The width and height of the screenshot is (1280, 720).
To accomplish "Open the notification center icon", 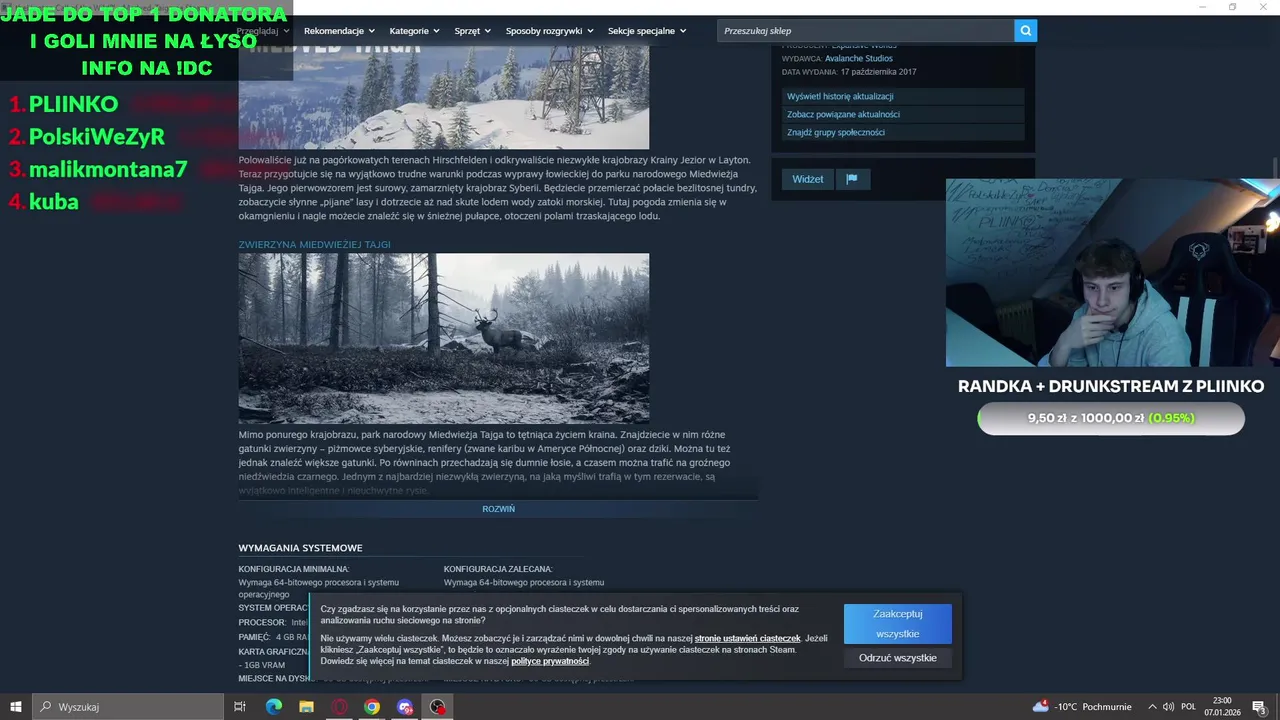I will tap(1260, 707).
